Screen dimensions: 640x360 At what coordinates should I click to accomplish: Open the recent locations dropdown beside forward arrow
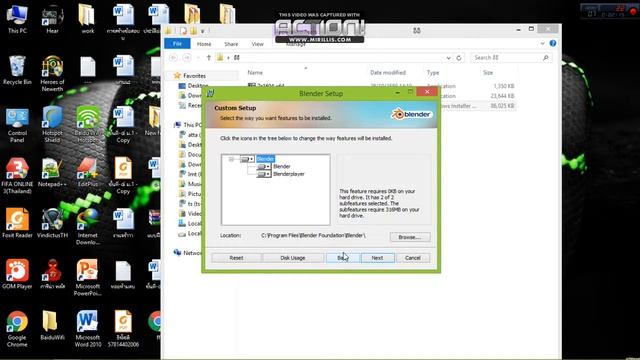click(198, 58)
